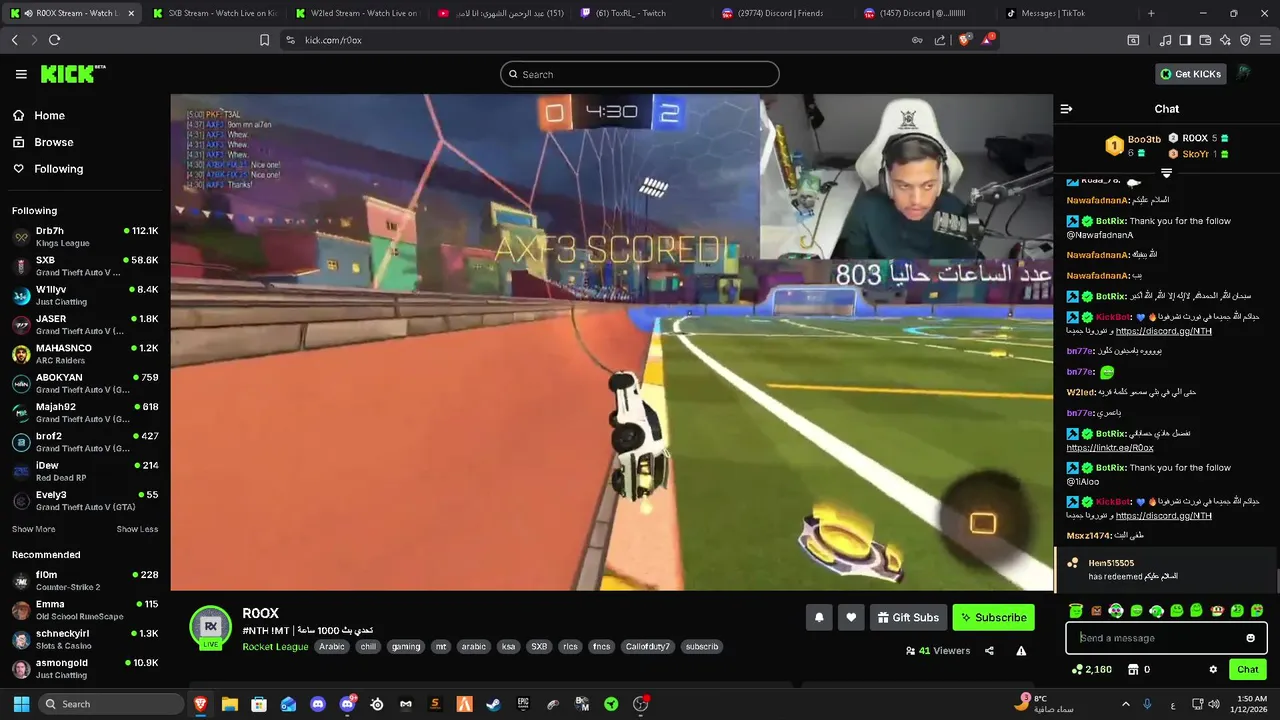The width and height of the screenshot is (1280, 720).
Task: Open Epic Games Launcher in taskbar
Action: coord(523,704)
